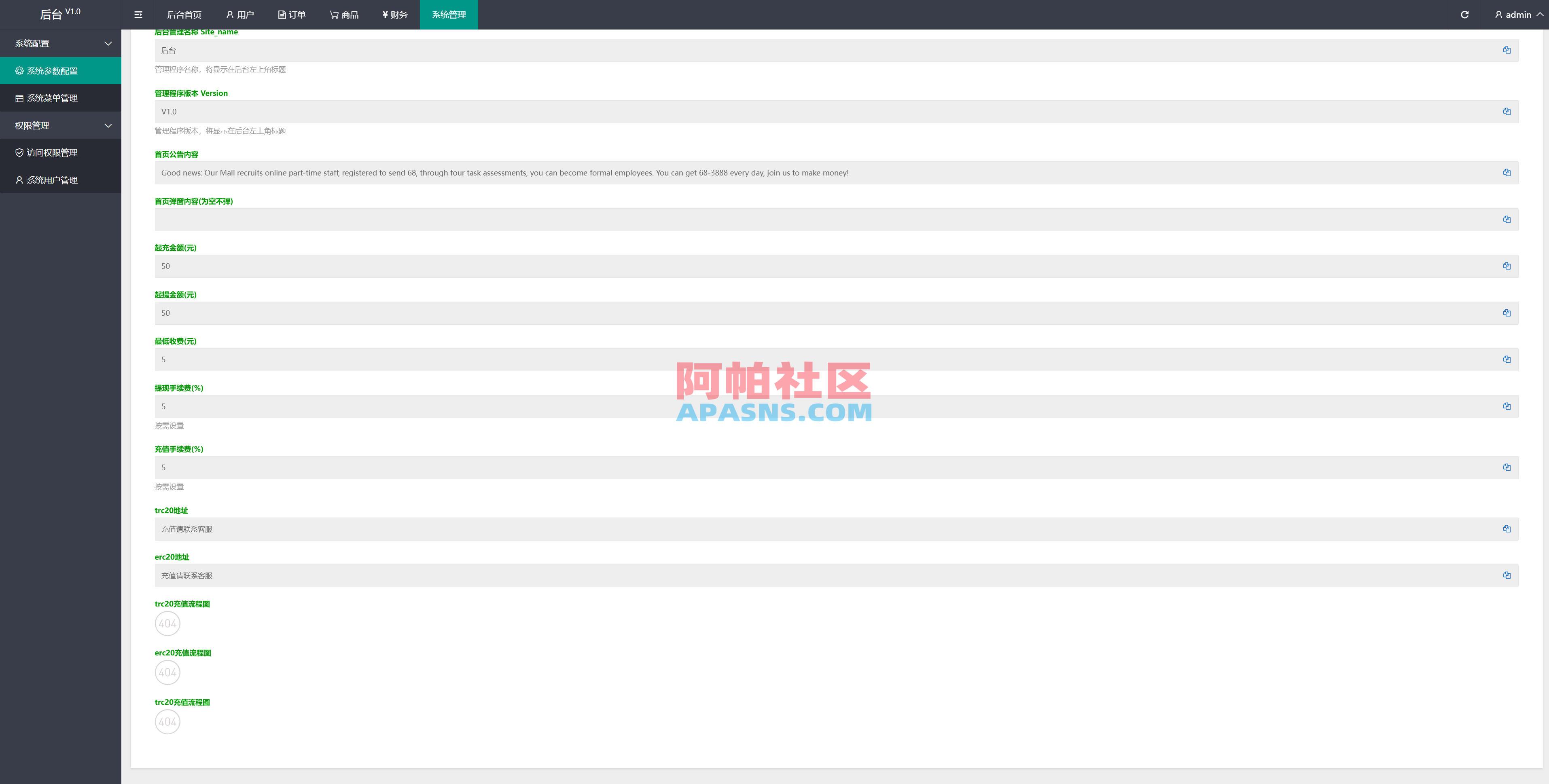Click the shield icon beside 访问权限管理
The width and height of the screenshot is (1549, 784).
pos(19,153)
